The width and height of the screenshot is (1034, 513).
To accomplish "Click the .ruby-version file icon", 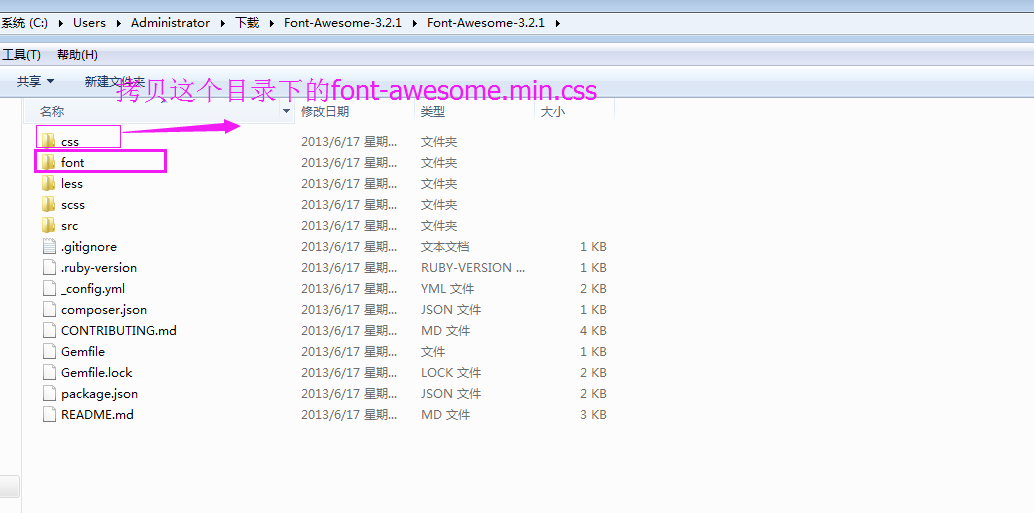I will click(49, 268).
